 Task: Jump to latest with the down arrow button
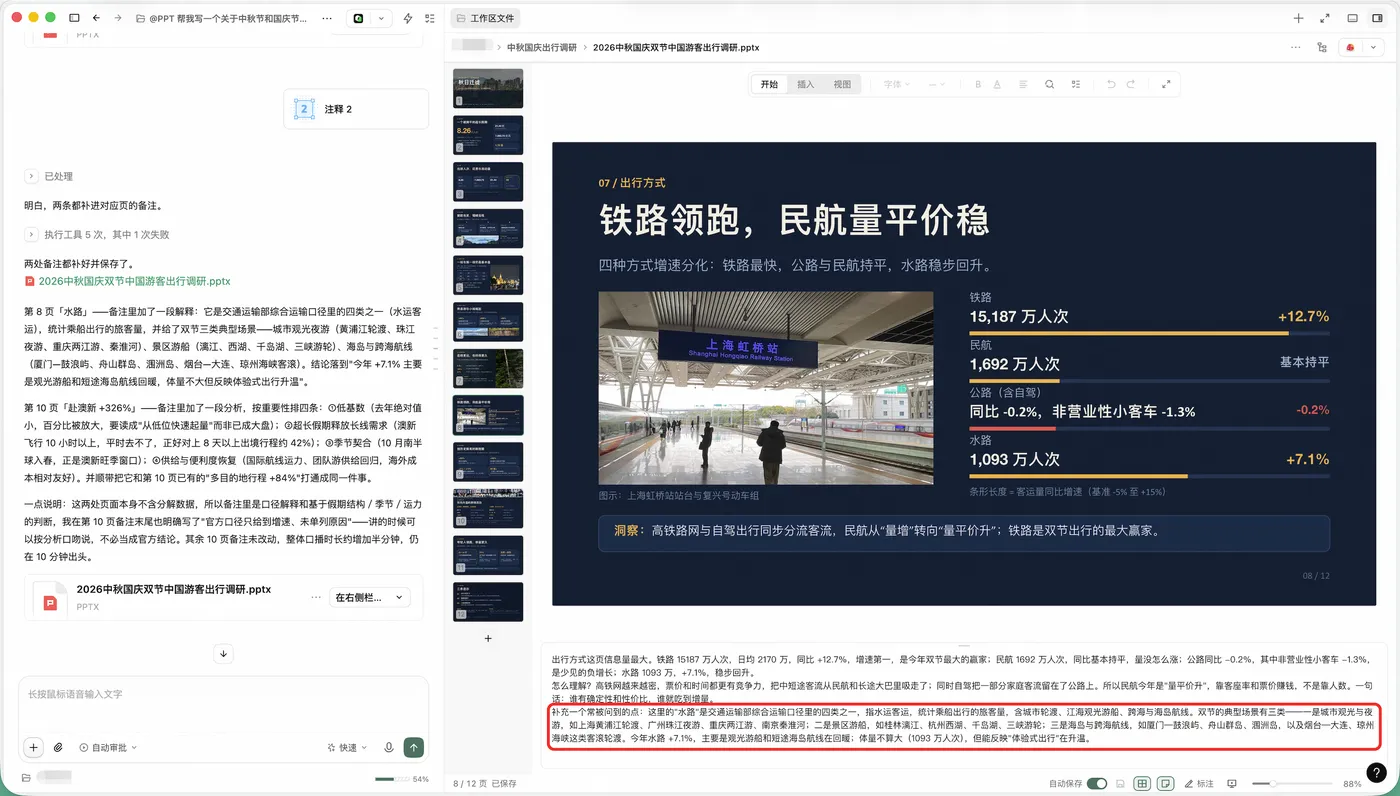point(224,653)
